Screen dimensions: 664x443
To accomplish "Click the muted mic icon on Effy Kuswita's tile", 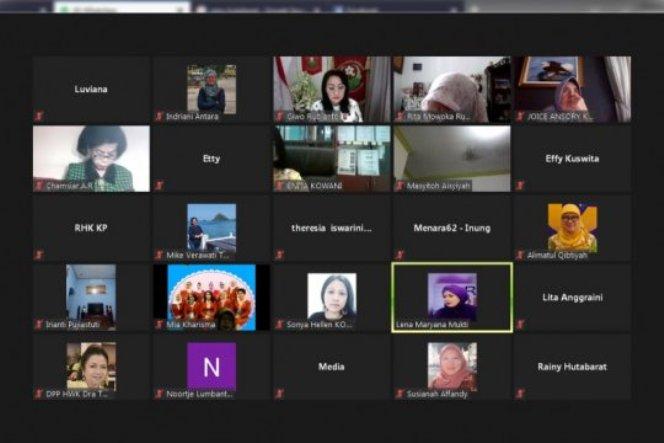I will point(520,185).
